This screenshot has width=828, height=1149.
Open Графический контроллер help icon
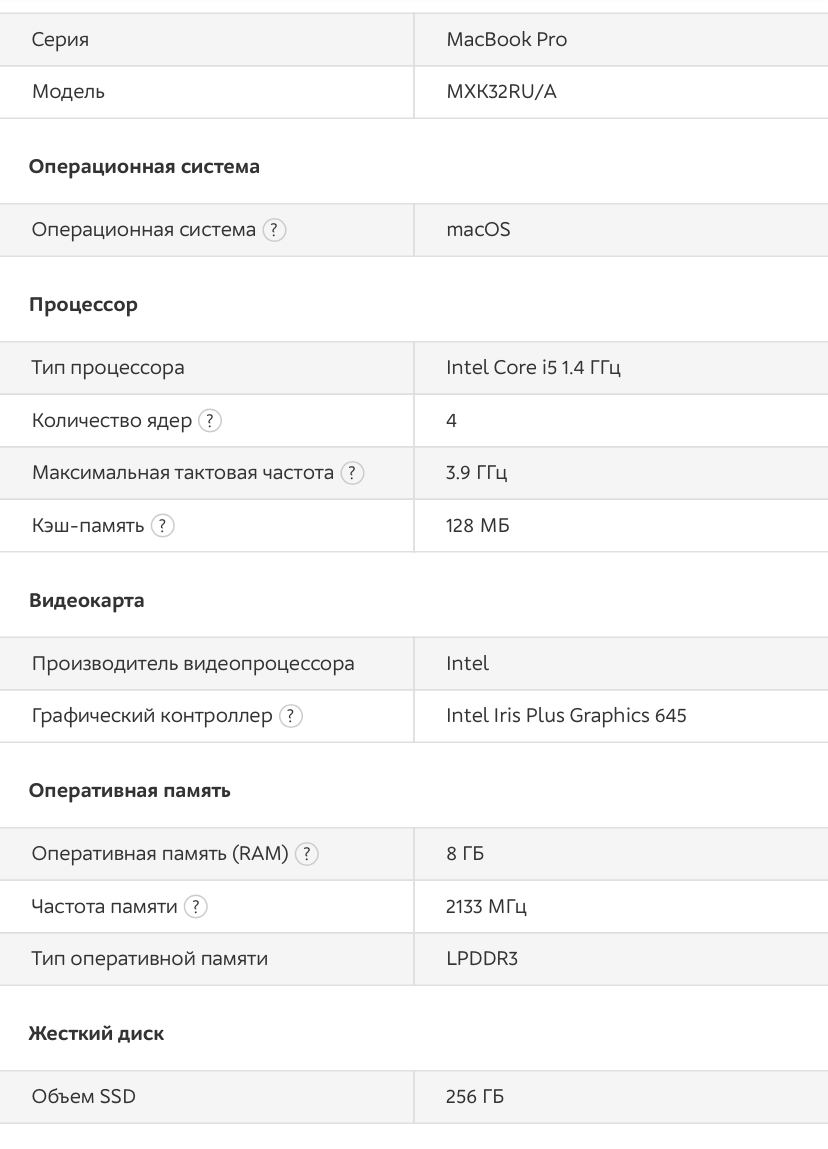click(290, 716)
